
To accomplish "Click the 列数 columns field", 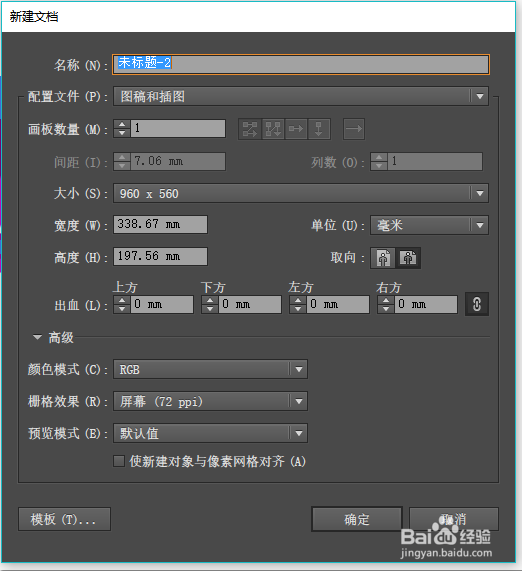I will point(435,161).
